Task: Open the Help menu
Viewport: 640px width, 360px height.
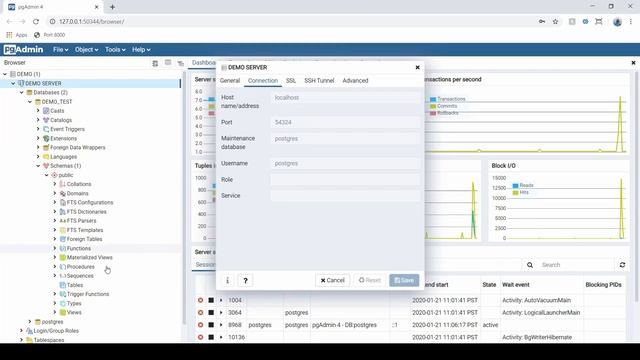Action: (141, 49)
